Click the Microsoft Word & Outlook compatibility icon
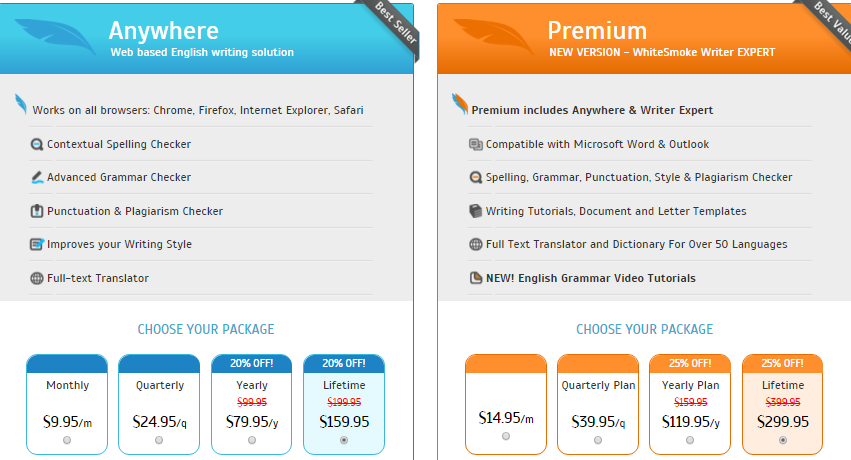Viewport: 851px width, 460px height. point(476,144)
